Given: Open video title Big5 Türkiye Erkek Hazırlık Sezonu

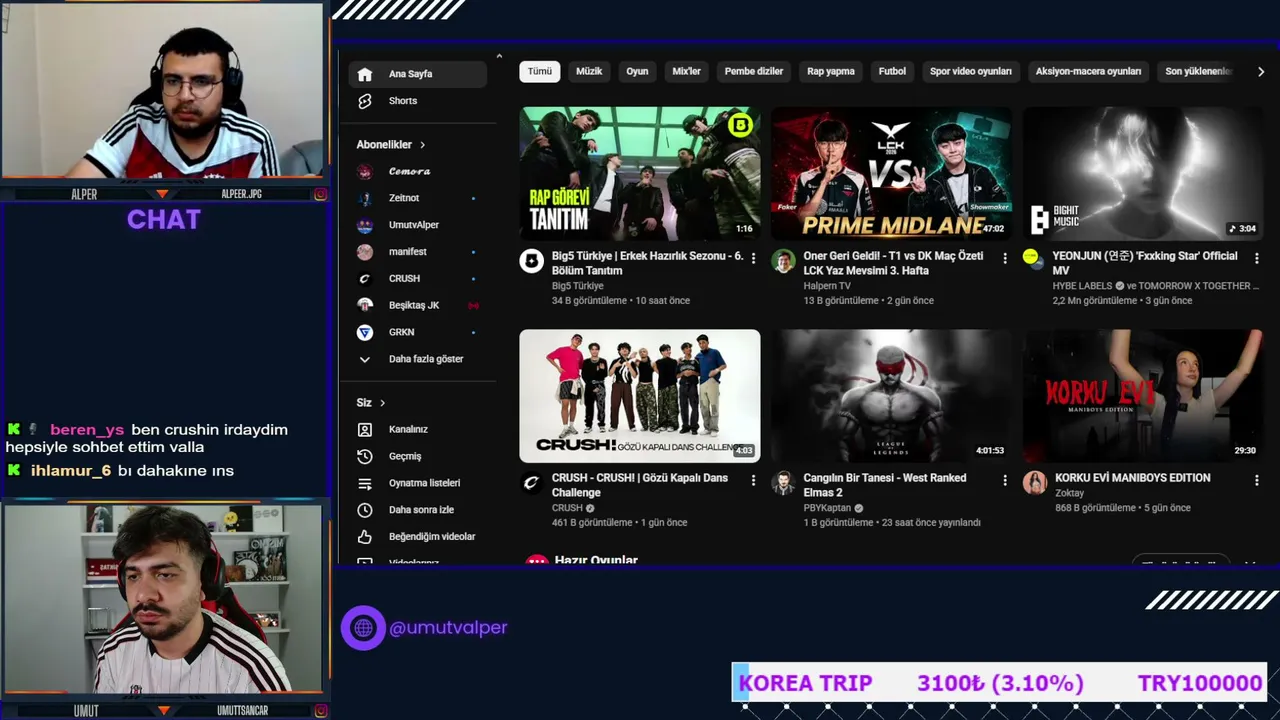Looking at the screenshot, I should (x=647, y=263).
